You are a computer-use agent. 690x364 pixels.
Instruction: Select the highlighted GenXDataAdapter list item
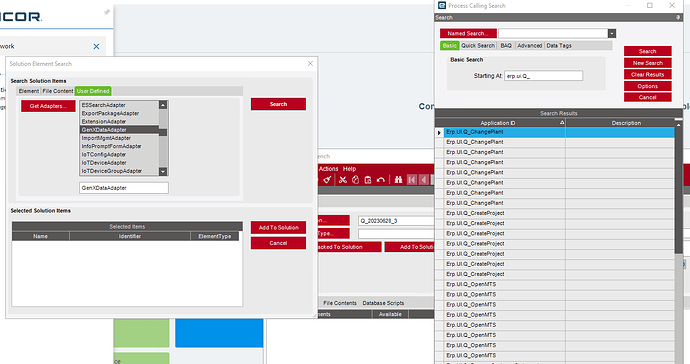tap(119, 130)
